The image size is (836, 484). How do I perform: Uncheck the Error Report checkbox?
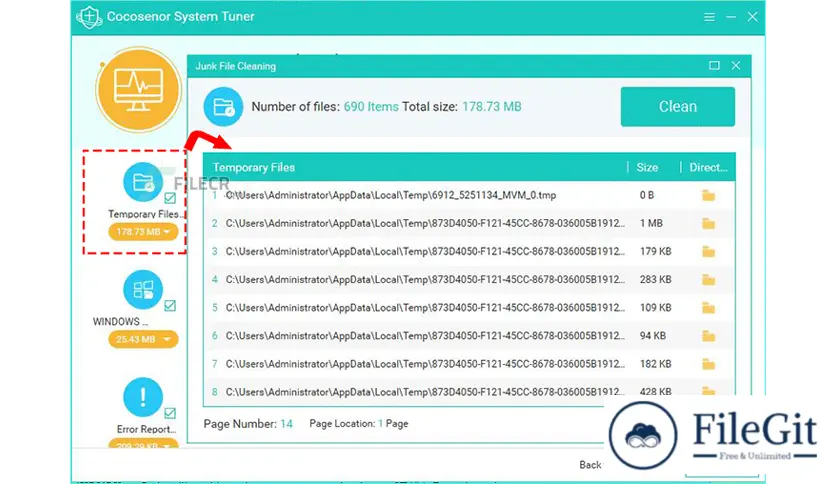tap(170, 413)
